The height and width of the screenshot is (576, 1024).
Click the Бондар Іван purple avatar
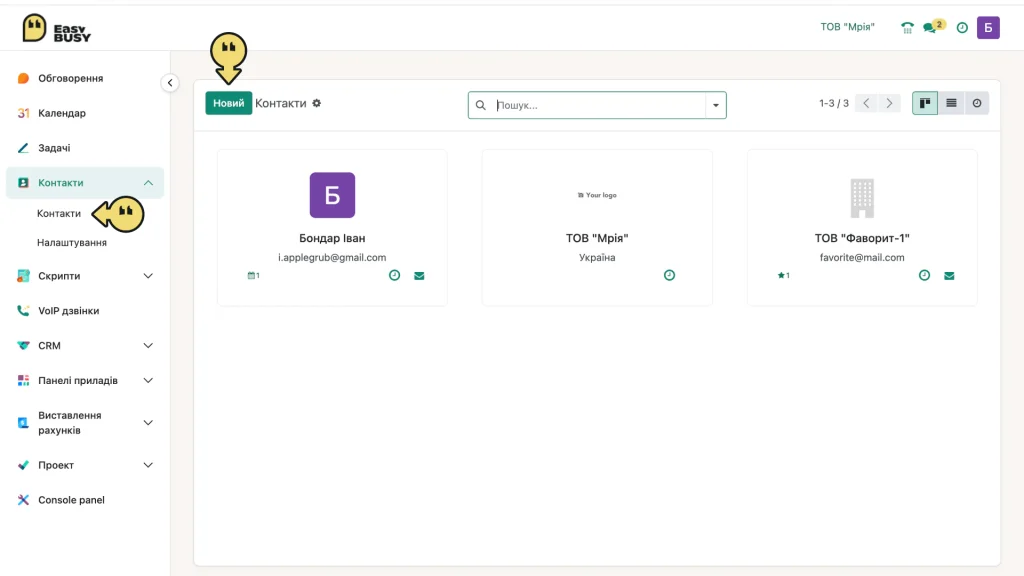tap(332, 195)
